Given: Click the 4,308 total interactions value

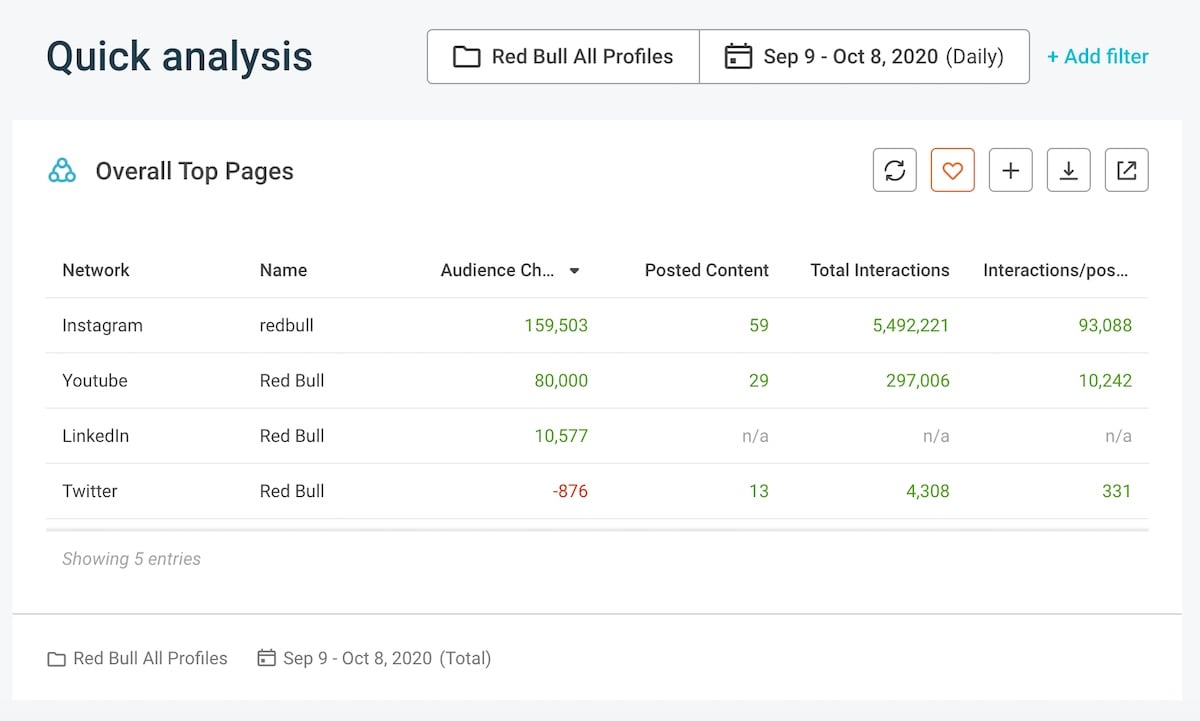Looking at the screenshot, I should (929, 490).
